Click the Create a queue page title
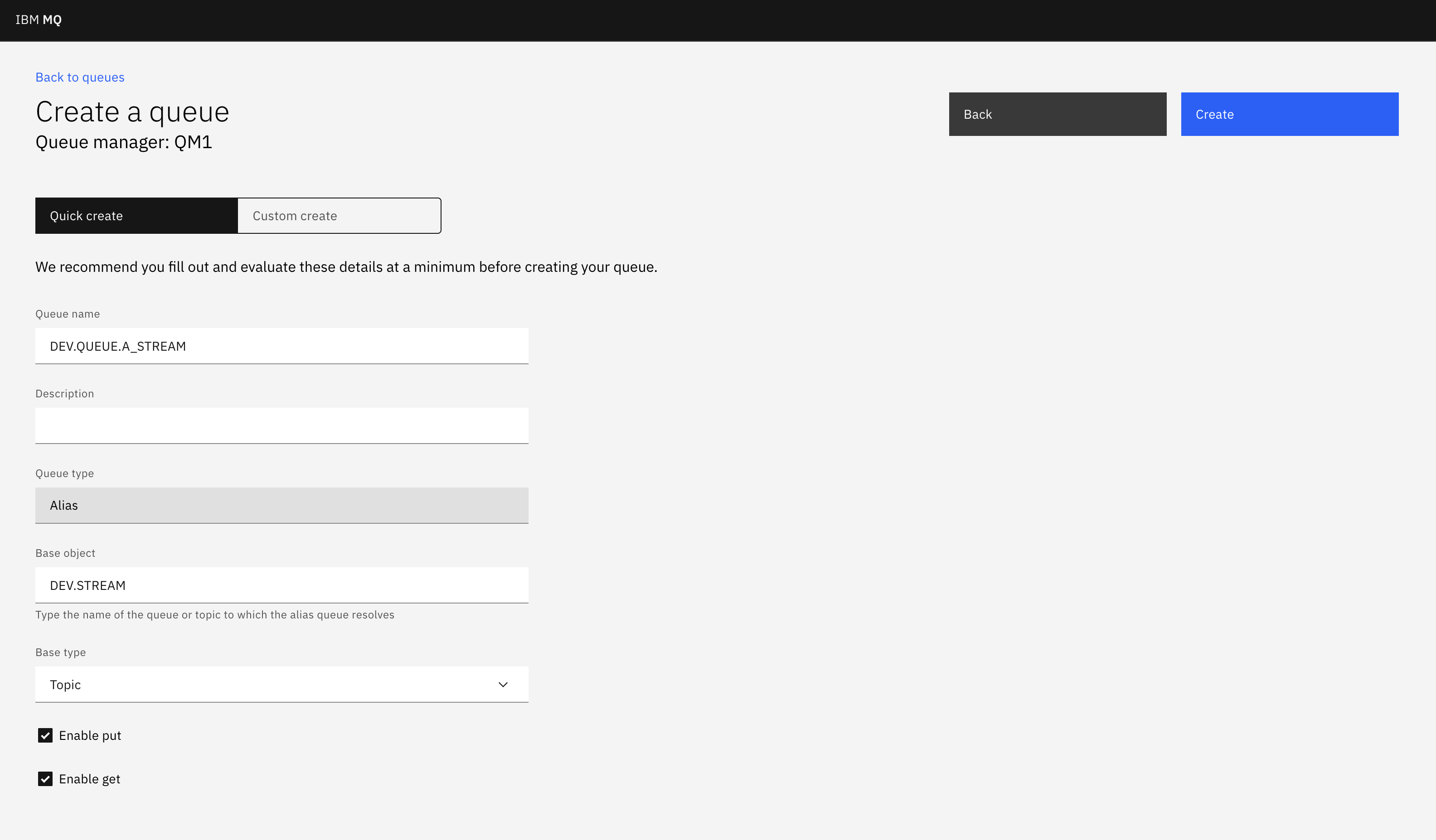1436x840 pixels. click(x=132, y=111)
